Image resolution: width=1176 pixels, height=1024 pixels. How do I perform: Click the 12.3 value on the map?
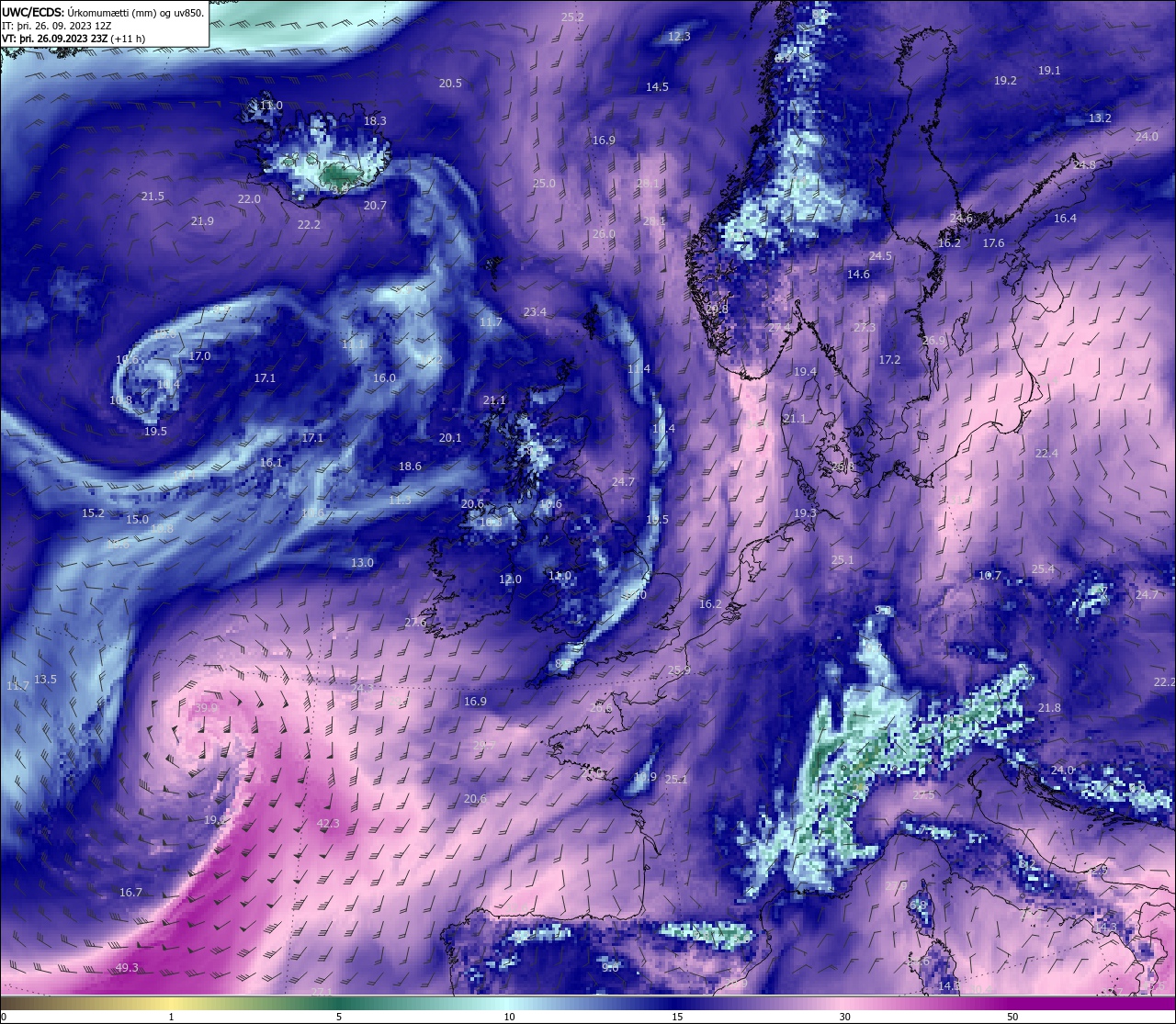click(x=679, y=37)
